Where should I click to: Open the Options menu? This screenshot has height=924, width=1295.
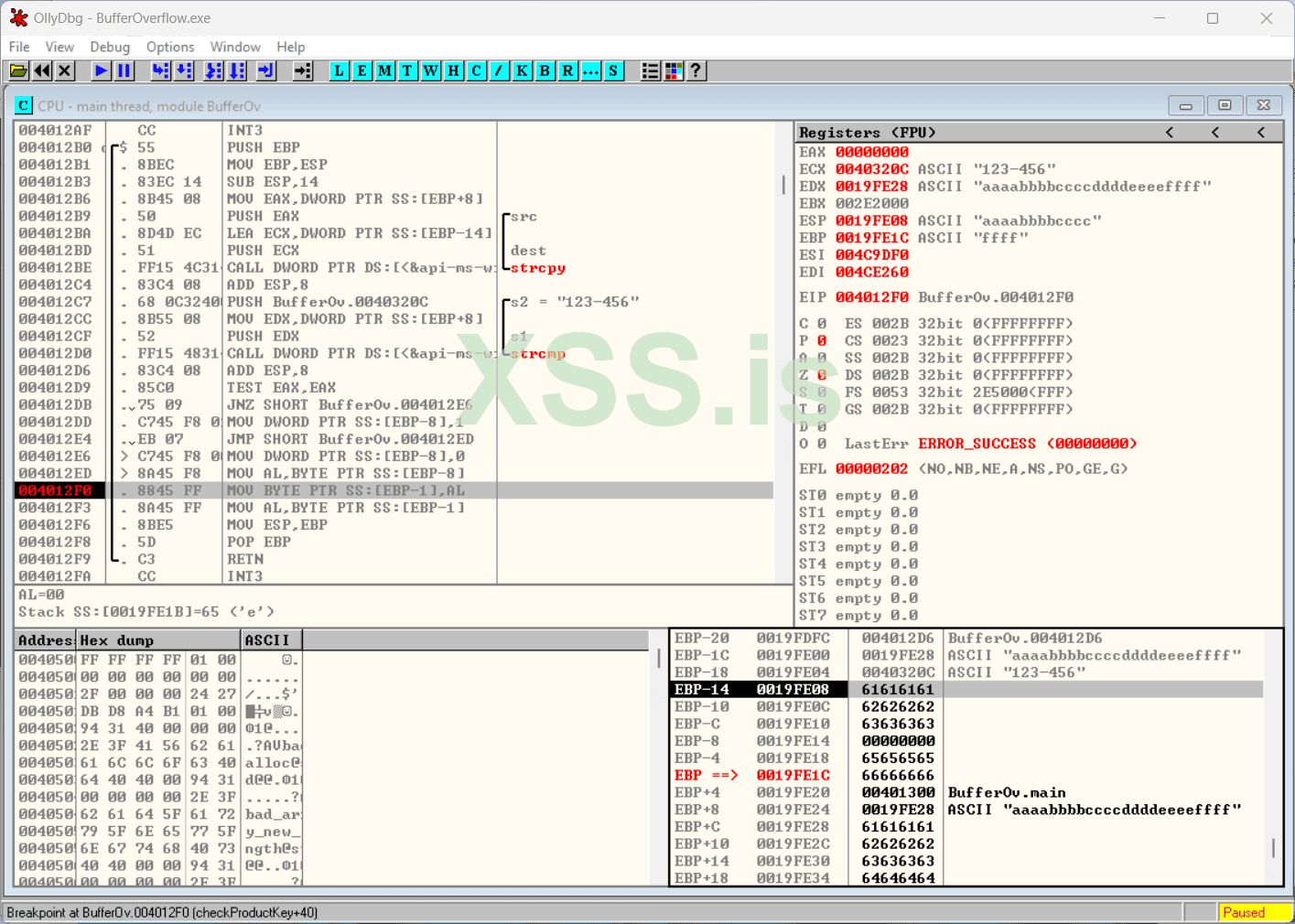170,47
